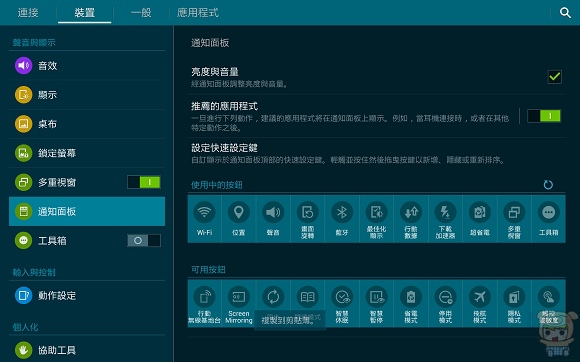Image resolution: width=580 pixels, height=362 pixels.
Task: Toggle the 亮度與音量 checkbox
Action: pyautogui.click(x=554, y=77)
